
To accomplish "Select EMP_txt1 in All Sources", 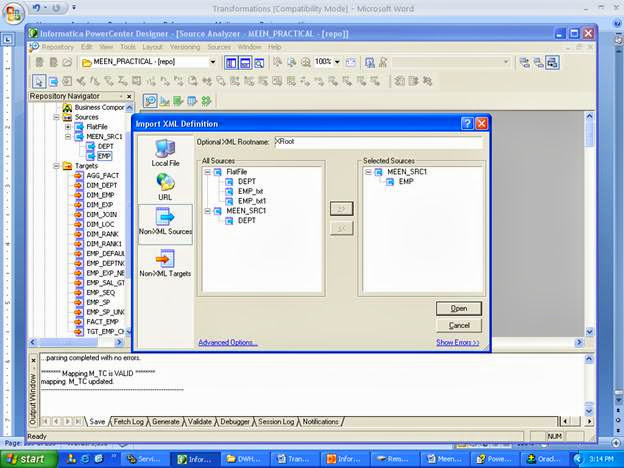I will [x=252, y=201].
